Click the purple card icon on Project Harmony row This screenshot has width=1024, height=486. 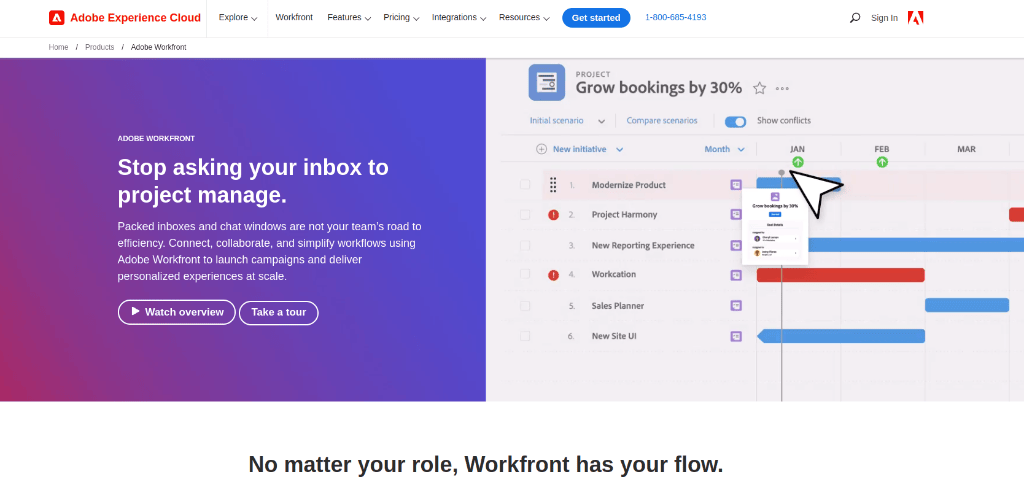click(x=736, y=214)
